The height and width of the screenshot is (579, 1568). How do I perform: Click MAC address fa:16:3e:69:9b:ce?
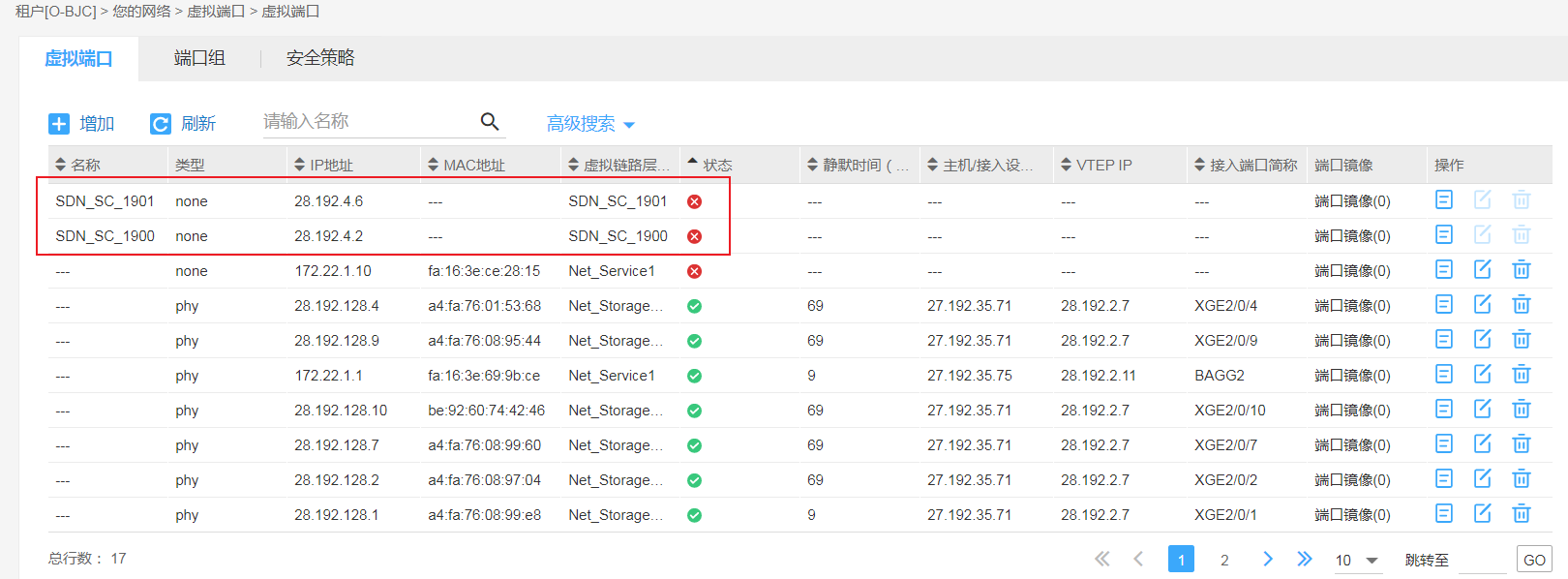pos(484,376)
